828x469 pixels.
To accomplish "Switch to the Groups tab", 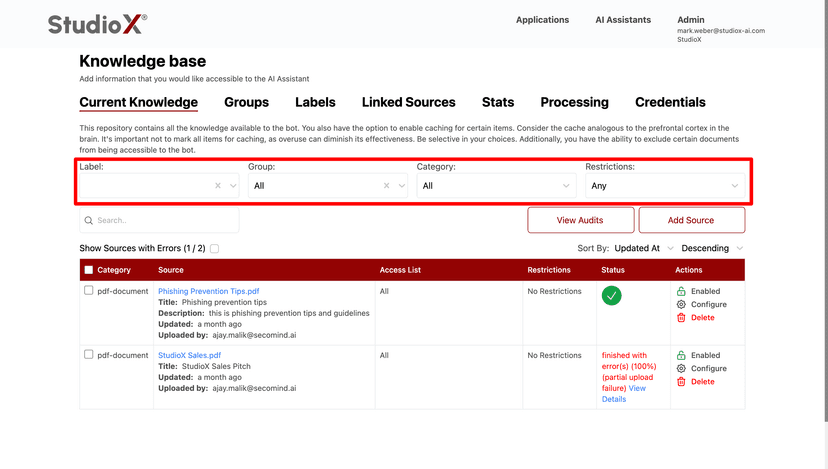I will pyautogui.click(x=246, y=102).
